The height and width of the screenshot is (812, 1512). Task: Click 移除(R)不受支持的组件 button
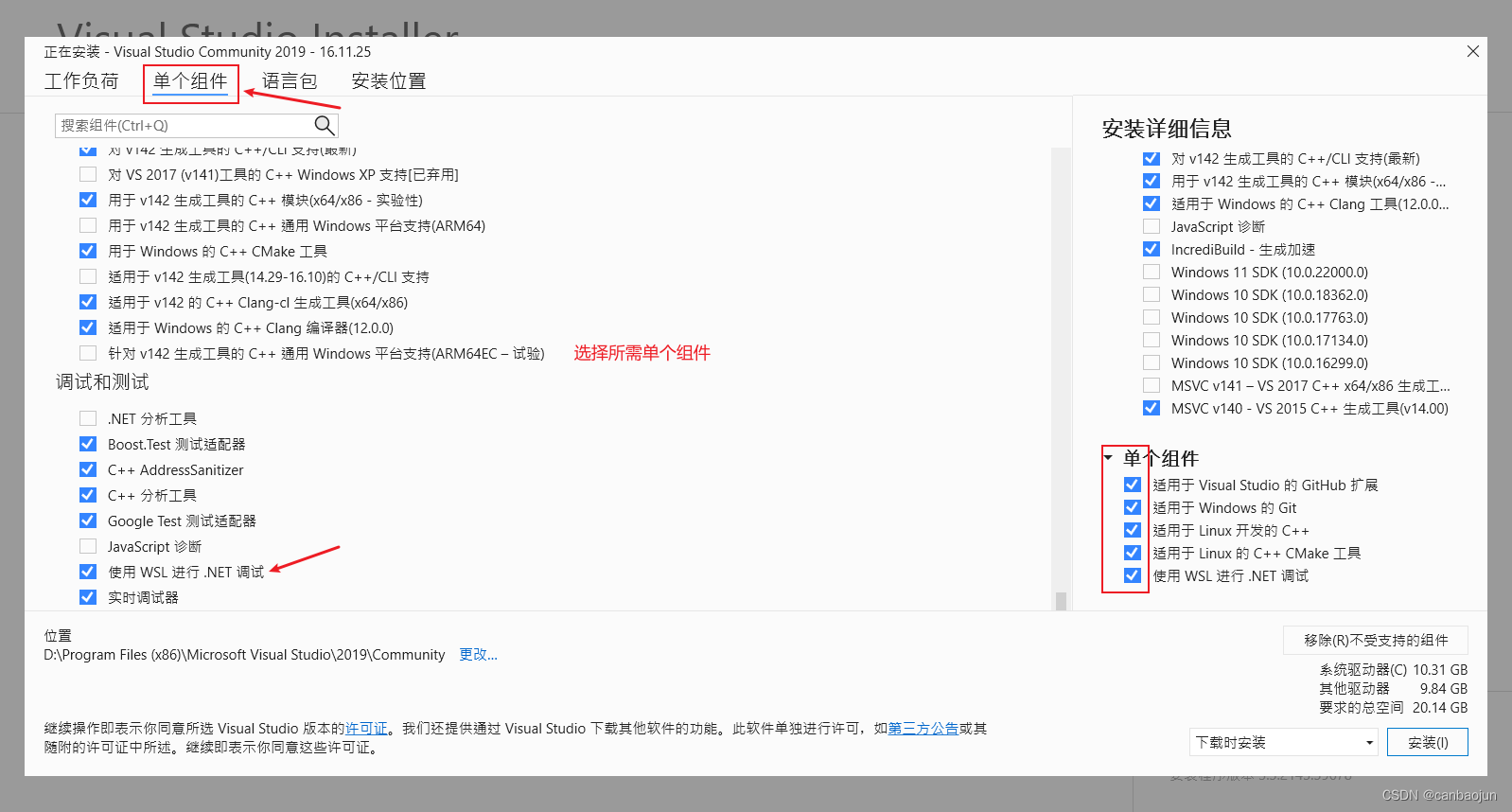[x=1376, y=640]
